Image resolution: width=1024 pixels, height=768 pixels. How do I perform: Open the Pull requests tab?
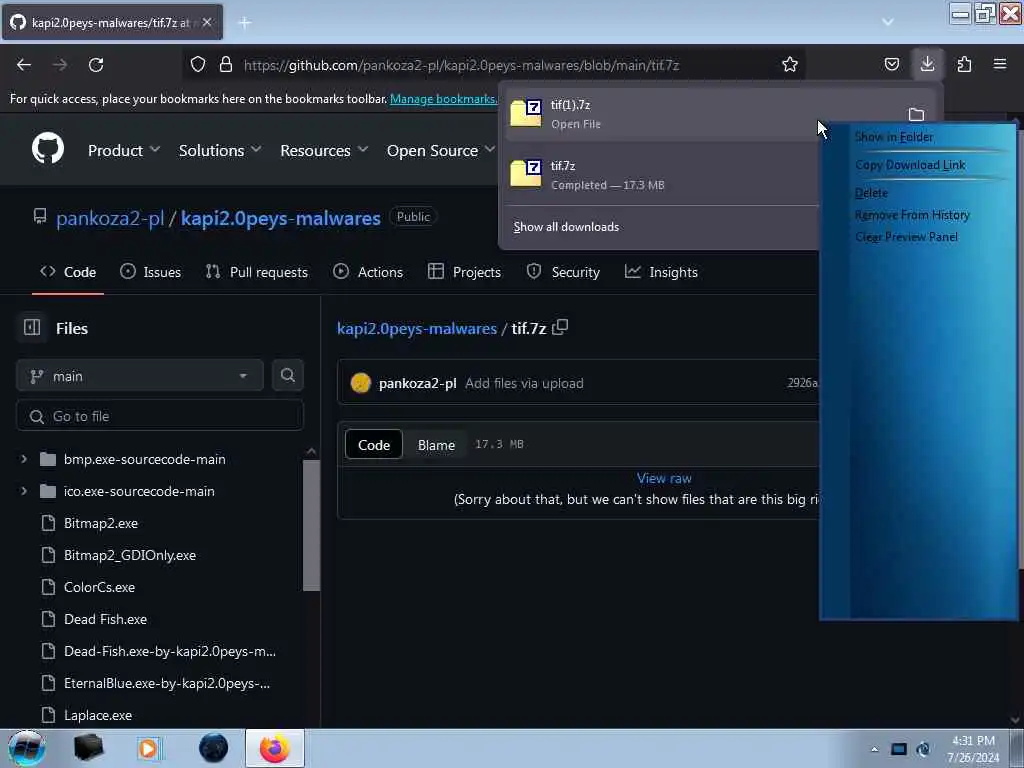click(257, 272)
